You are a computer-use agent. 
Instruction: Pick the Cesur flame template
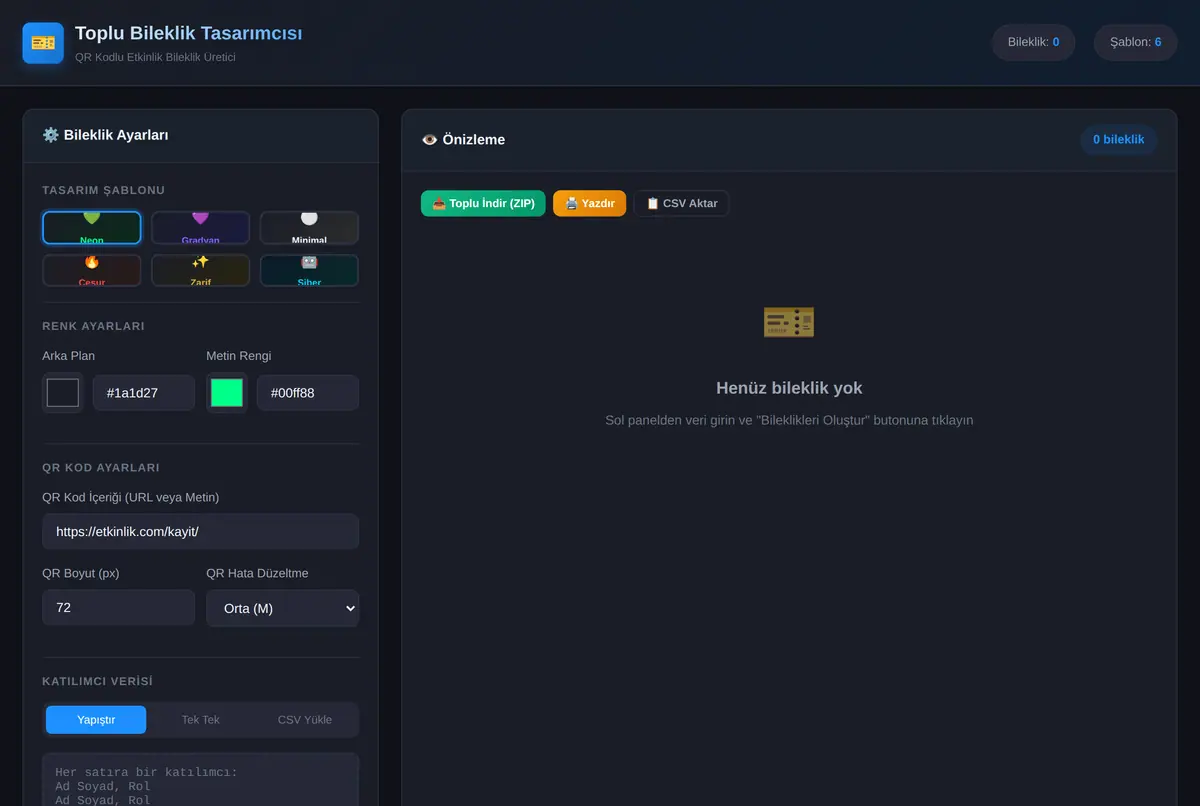[x=92, y=270]
